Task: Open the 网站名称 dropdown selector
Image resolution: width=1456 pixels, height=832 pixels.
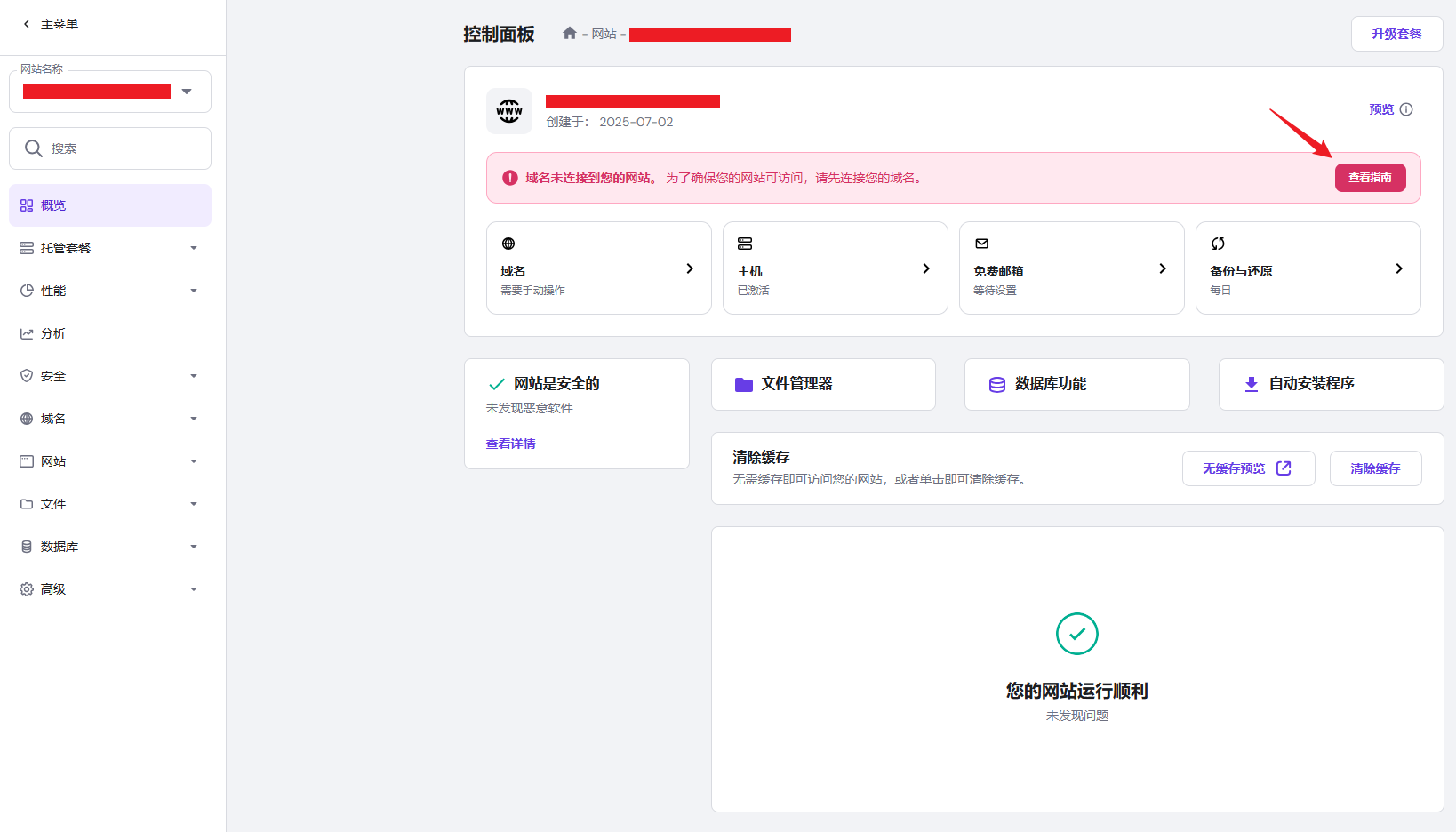Action: tap(110, 92)
